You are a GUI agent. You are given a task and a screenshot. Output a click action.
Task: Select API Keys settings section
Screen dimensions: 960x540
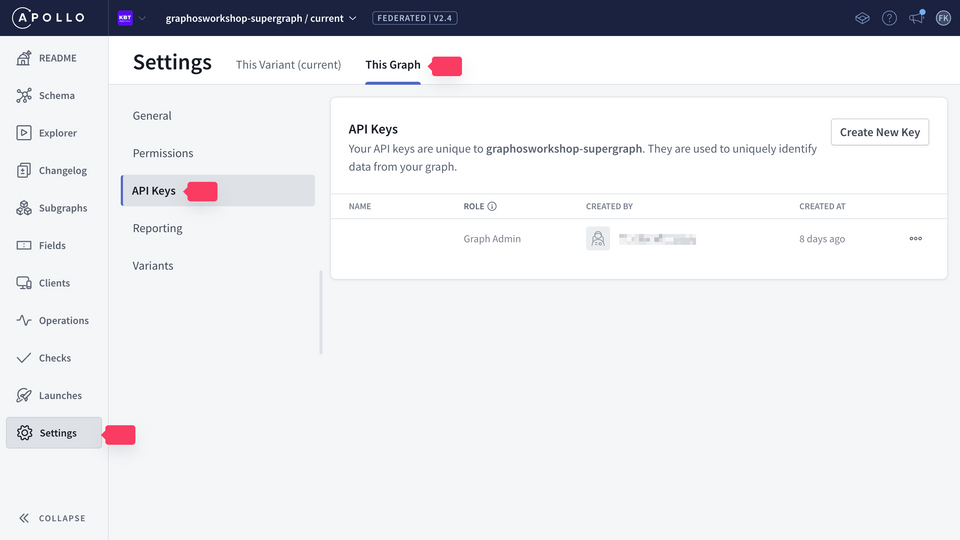(x=218, y=190)
